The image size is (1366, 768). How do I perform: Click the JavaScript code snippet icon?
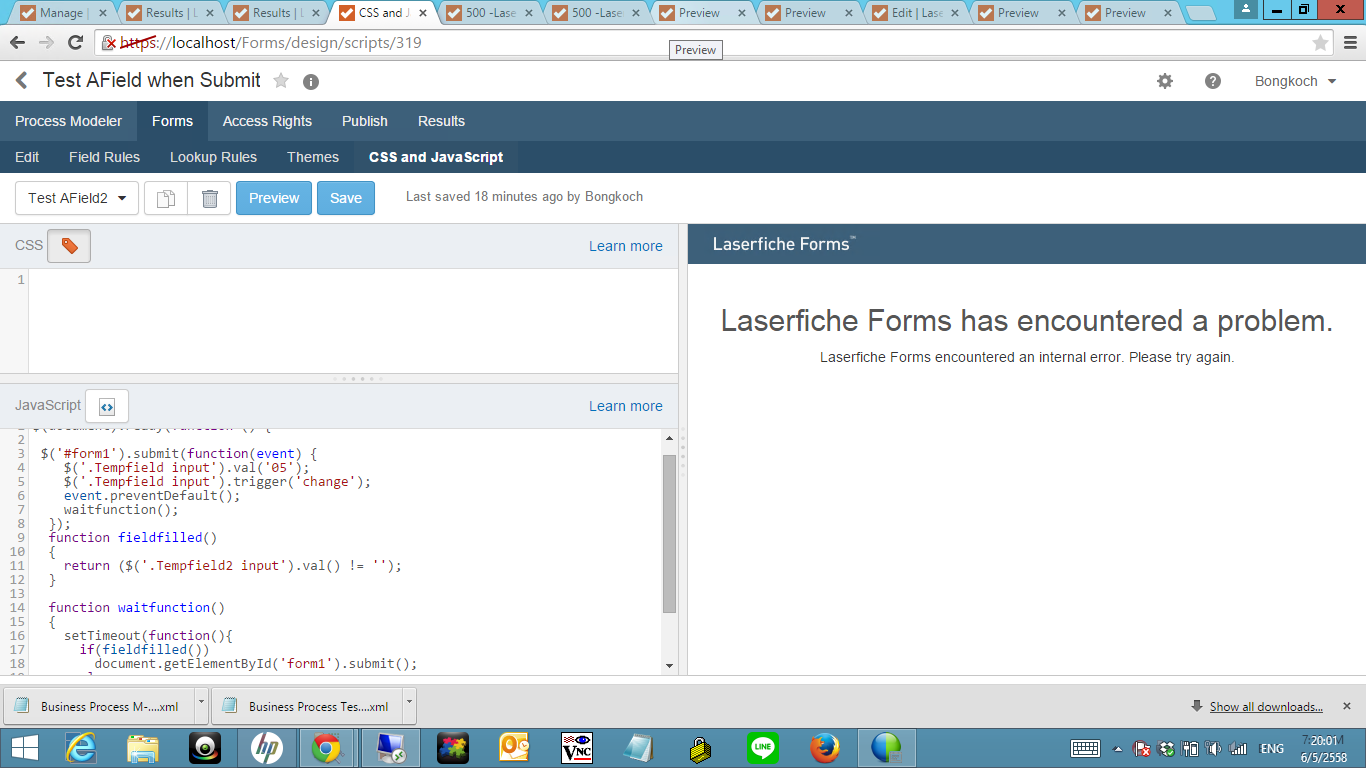(107, 406)
